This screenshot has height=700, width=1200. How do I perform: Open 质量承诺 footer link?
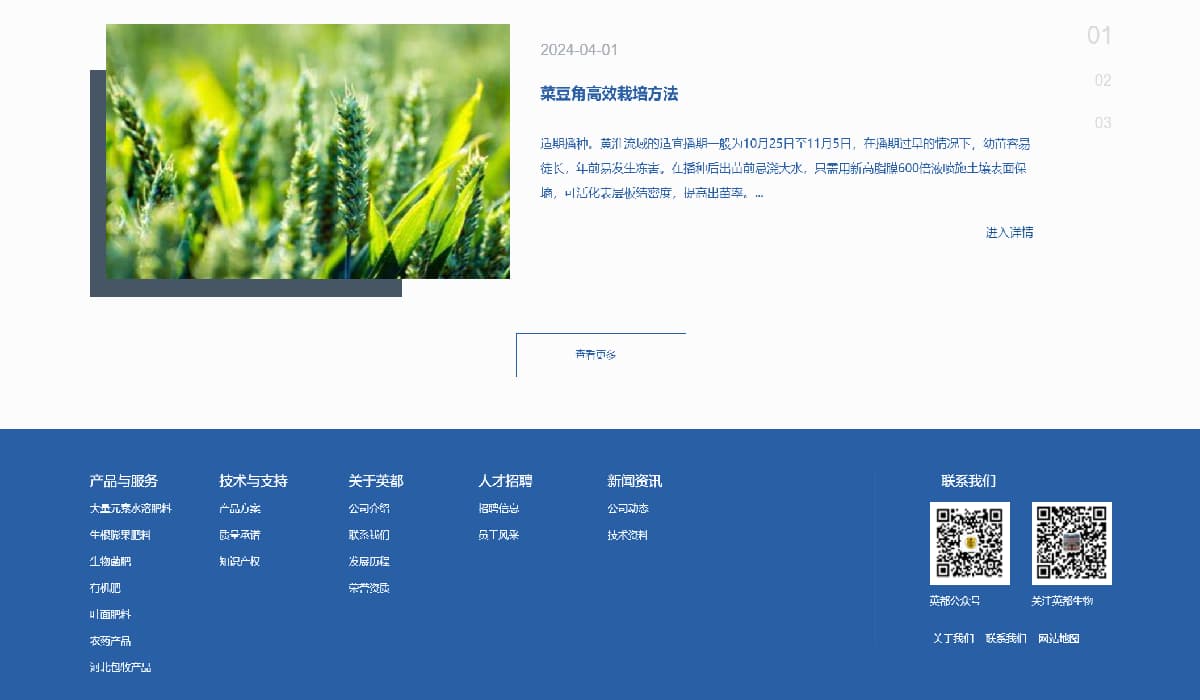click(x=240, y=535)
